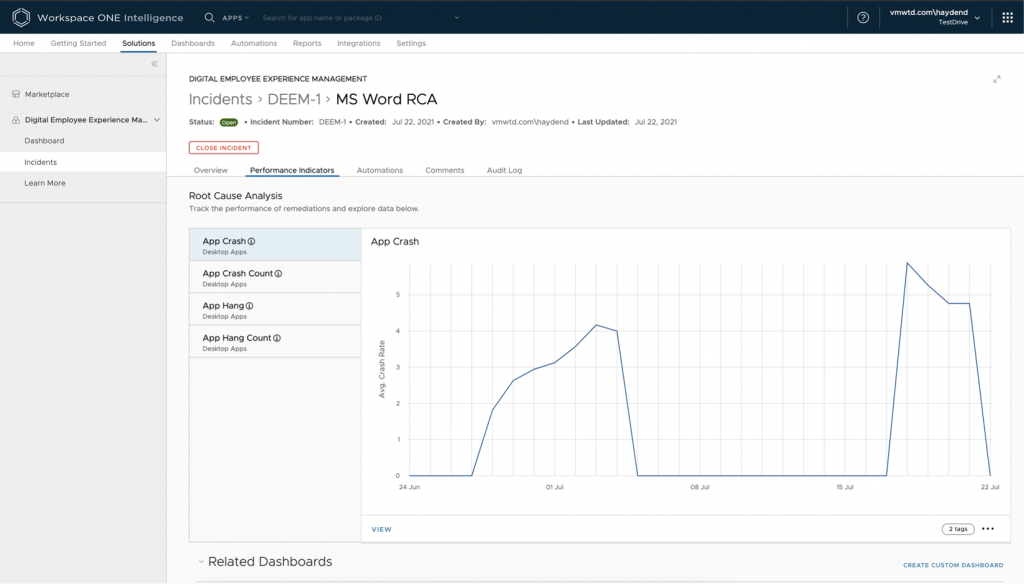This screenshot has width=1024, height=586.
Task: Open the Dashboards top navigation item
Action: pyautogui.click(x=193, y=43)
